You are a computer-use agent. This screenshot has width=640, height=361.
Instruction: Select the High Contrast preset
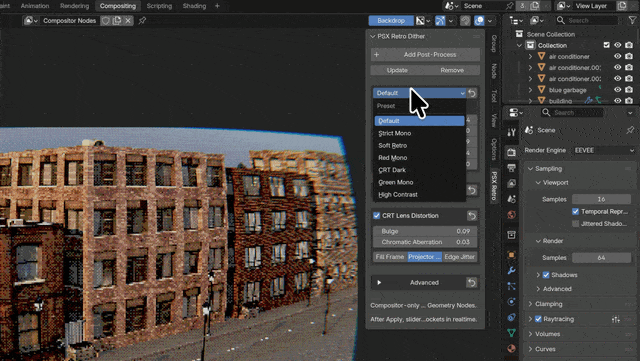(420, 194)
